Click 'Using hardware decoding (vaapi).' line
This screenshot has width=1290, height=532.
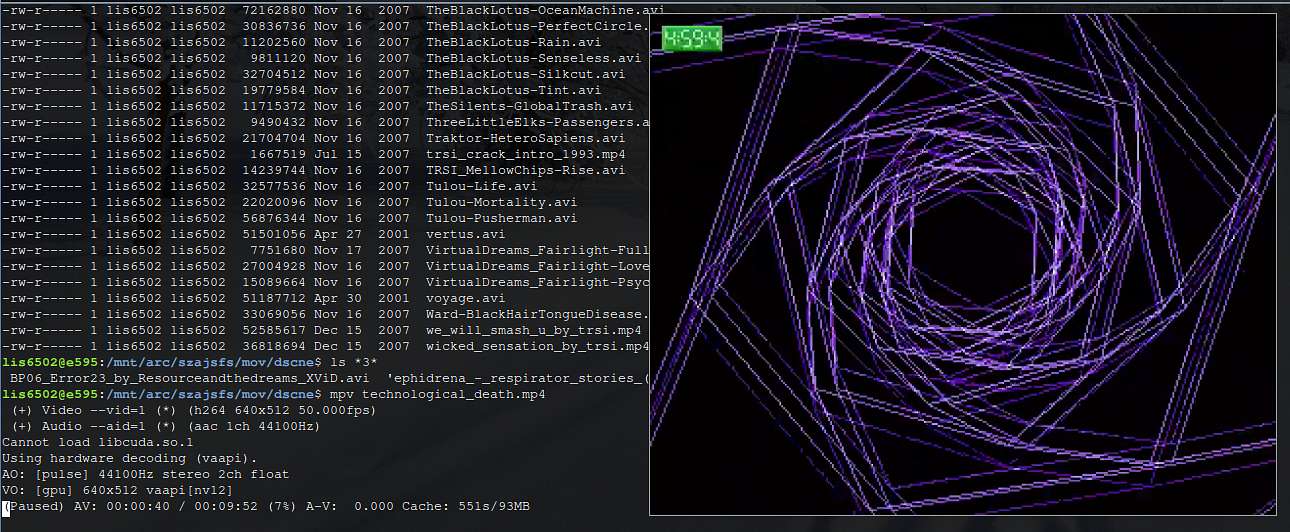pyautogui.click(x=130, y=458)
